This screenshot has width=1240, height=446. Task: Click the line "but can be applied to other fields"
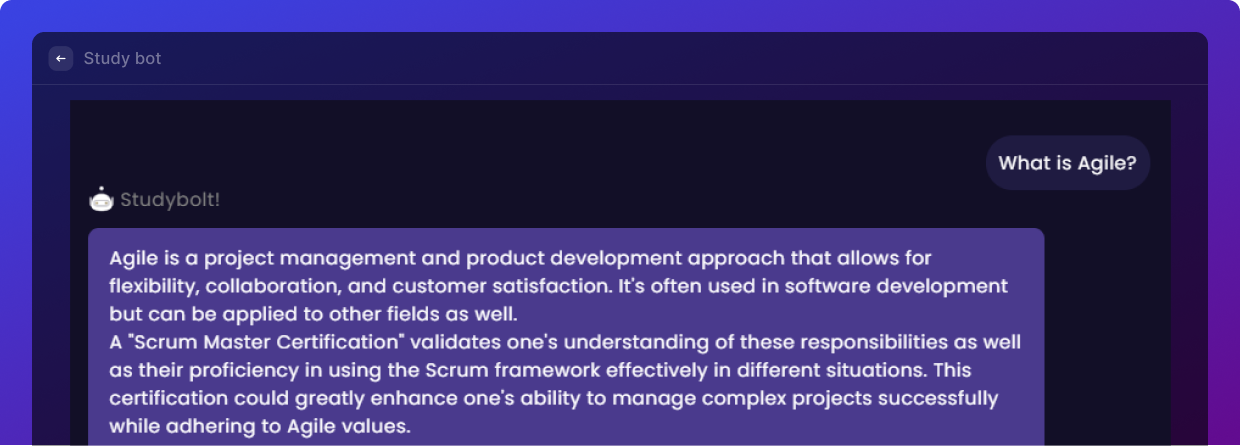[x=276, y=314]
